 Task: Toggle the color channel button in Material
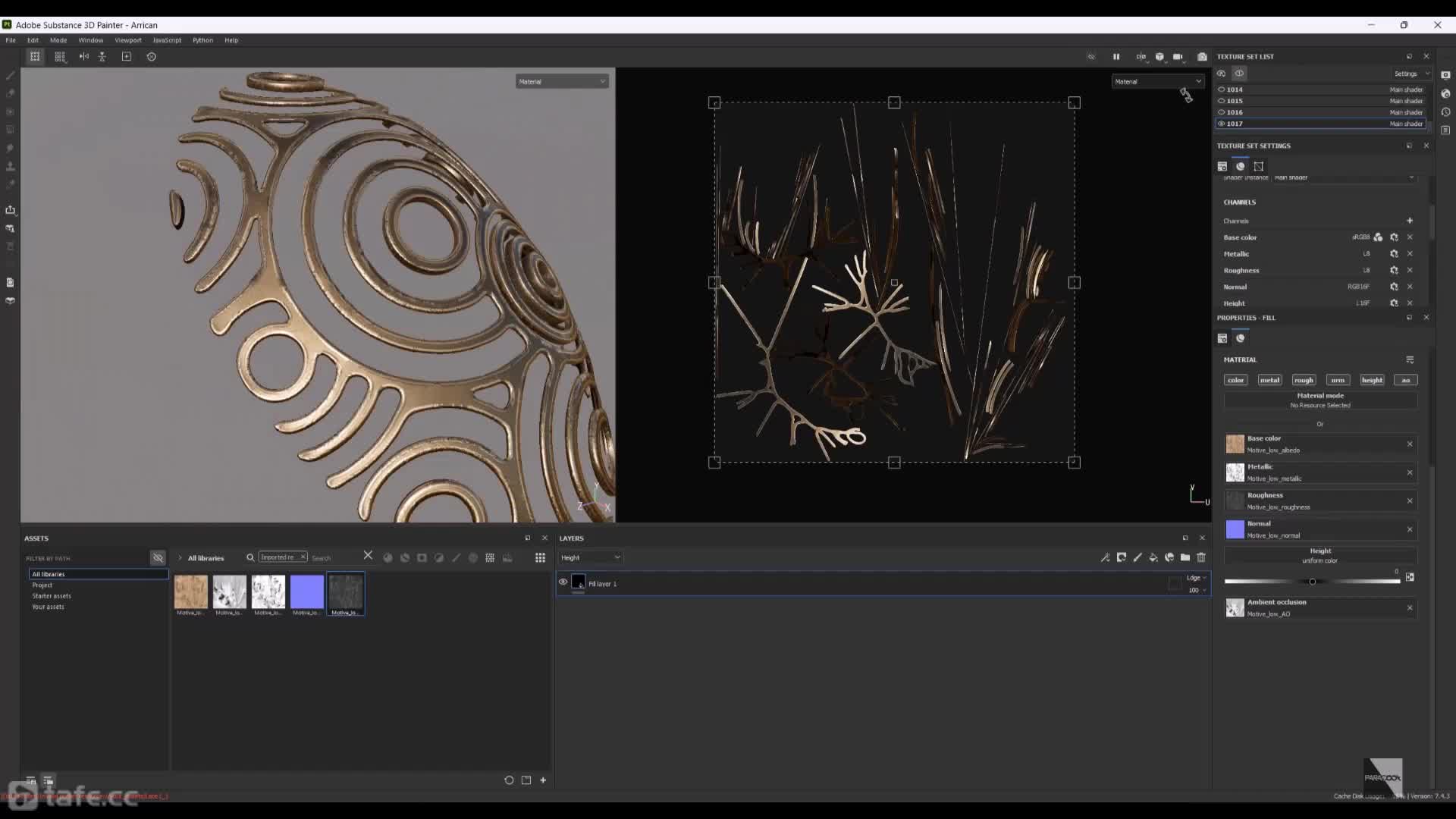coord(1236,380)
